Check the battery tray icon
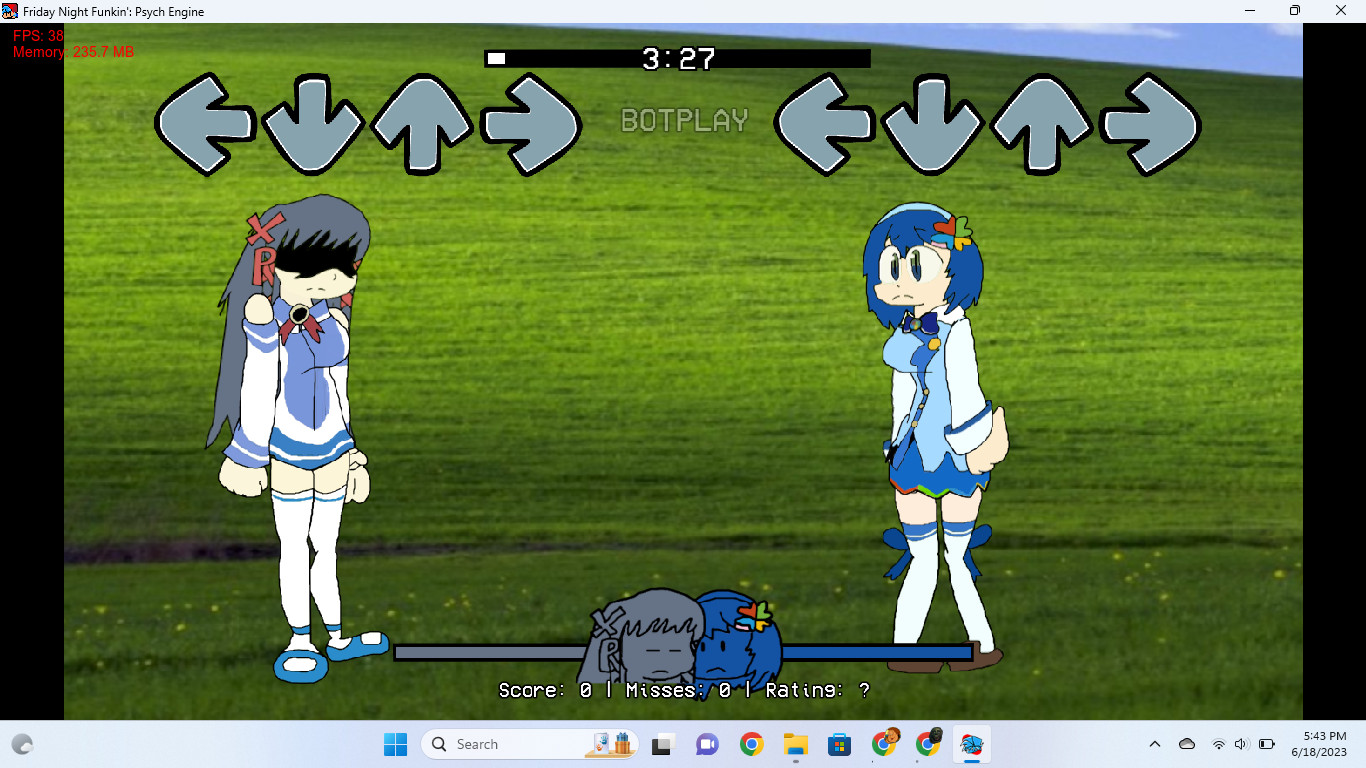The height and width of the screenshot is (768, 1366). point(1267,744)
